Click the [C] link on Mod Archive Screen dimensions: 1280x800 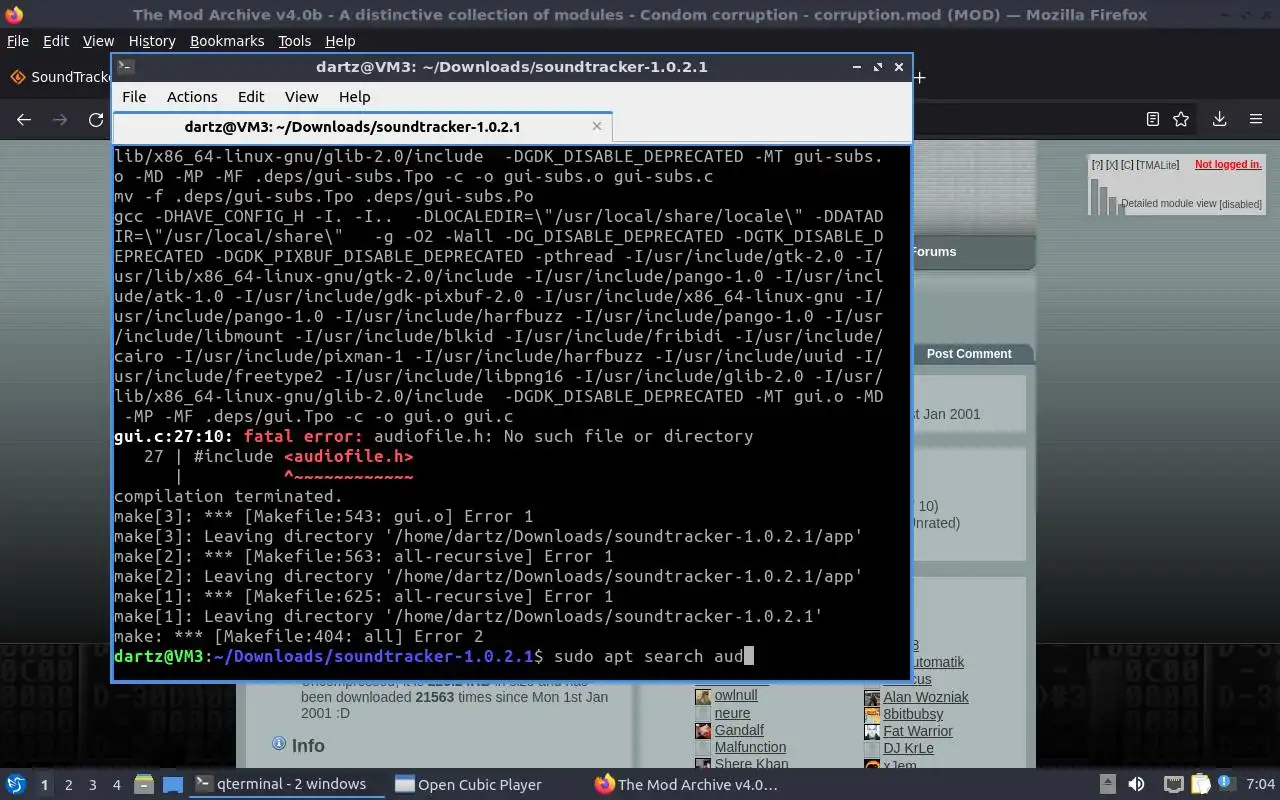click(1127, 165)
